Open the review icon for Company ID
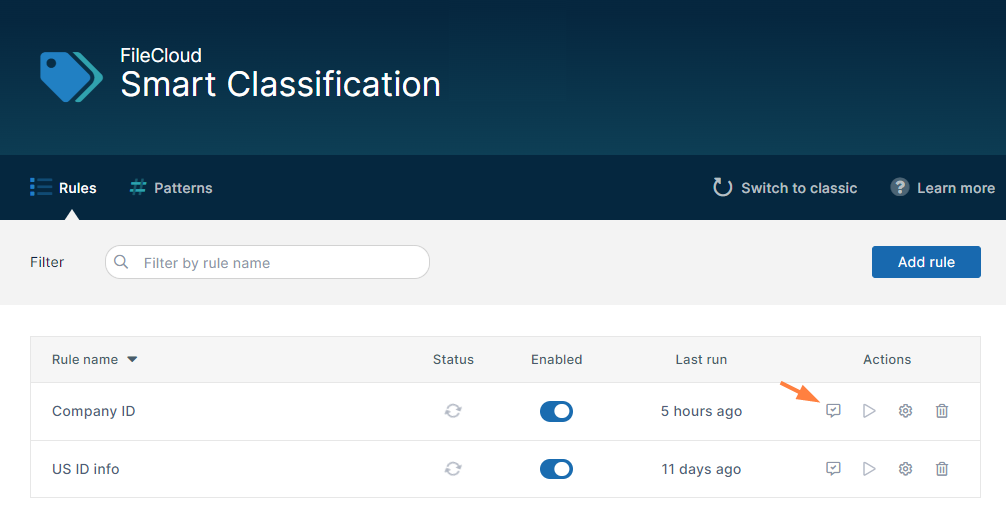 point(833,411)
